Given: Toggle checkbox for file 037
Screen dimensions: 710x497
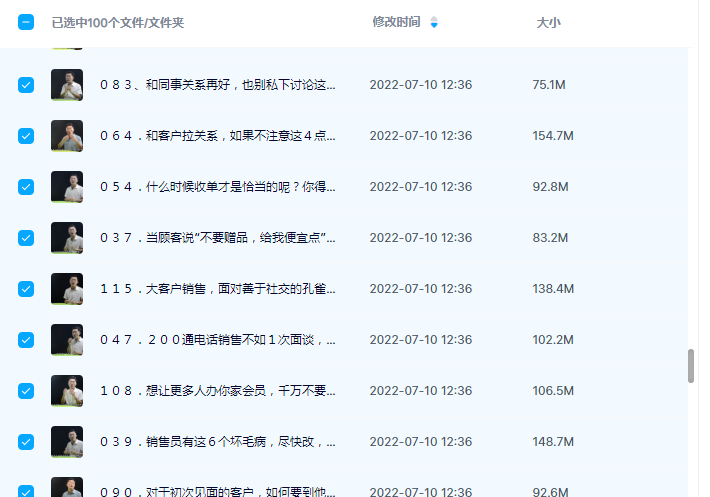Looking at the screenshot, I should [26, 238].
